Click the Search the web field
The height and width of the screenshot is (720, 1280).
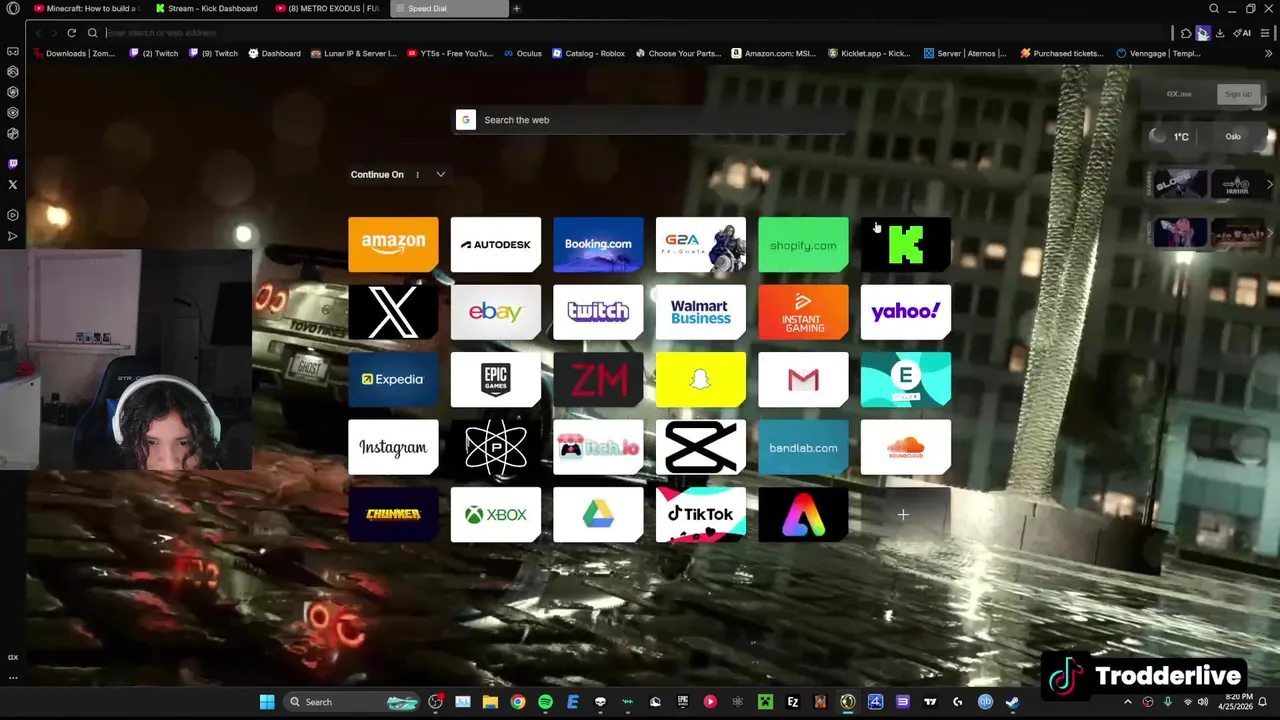coord(650,120)
